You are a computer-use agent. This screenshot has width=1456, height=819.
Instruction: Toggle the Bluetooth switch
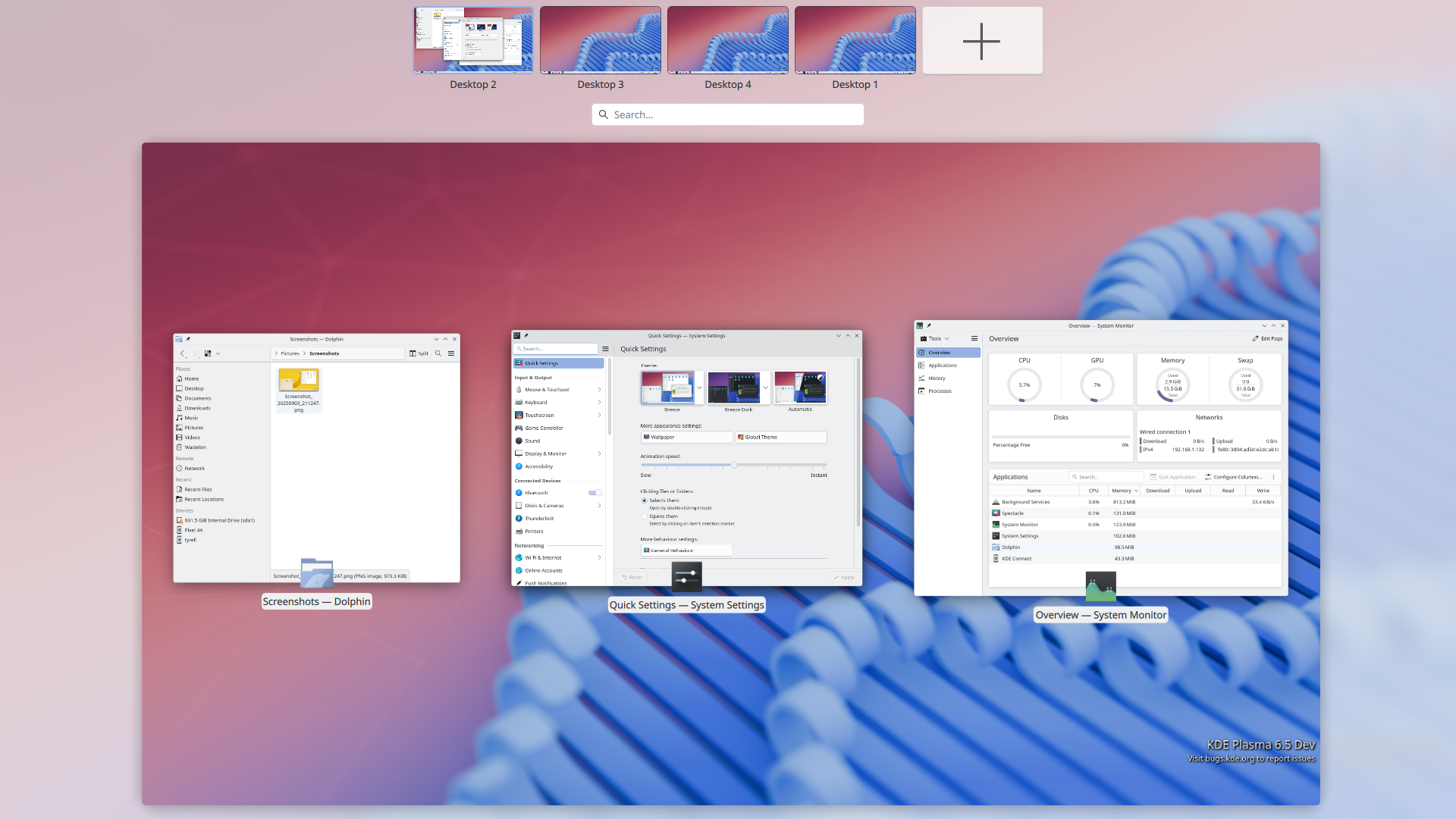click(595, 493)
